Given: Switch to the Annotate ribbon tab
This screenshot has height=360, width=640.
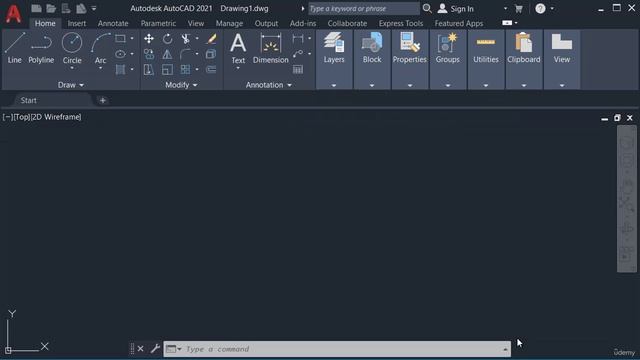Looking at the screenshot, I should pyautogui.click(x=113, y=23).
